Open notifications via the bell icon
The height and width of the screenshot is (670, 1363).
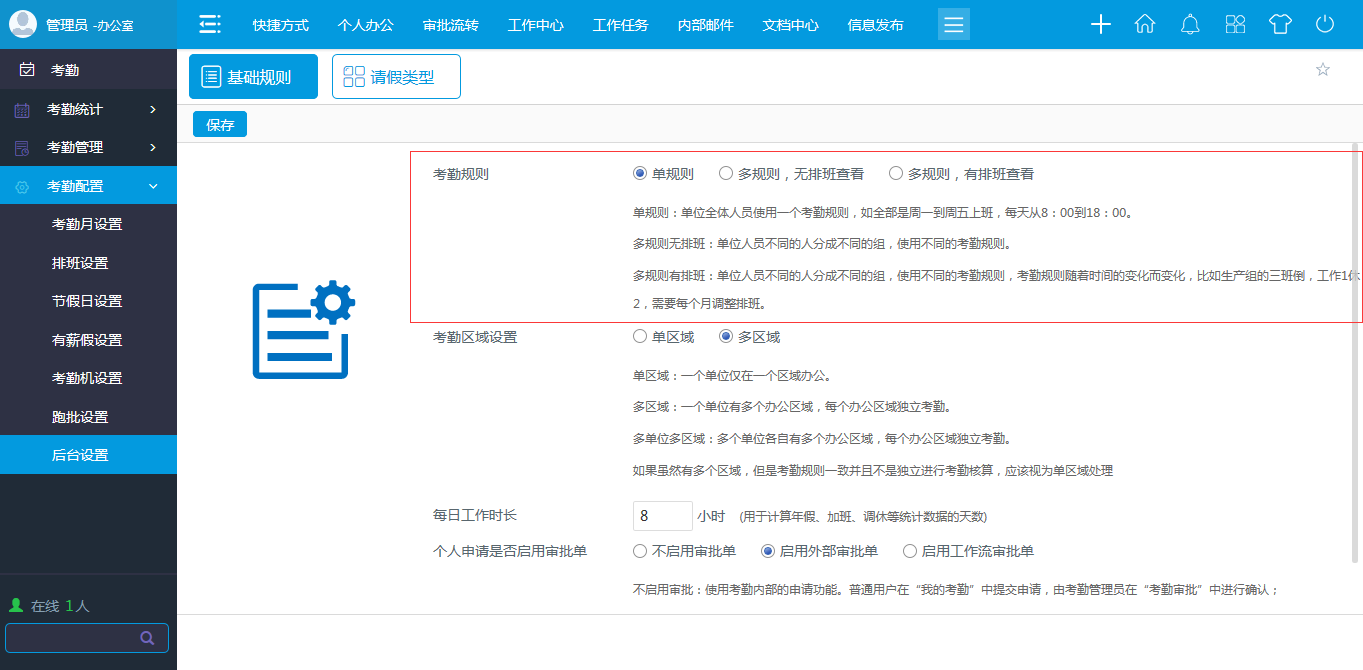[1189, 24]
